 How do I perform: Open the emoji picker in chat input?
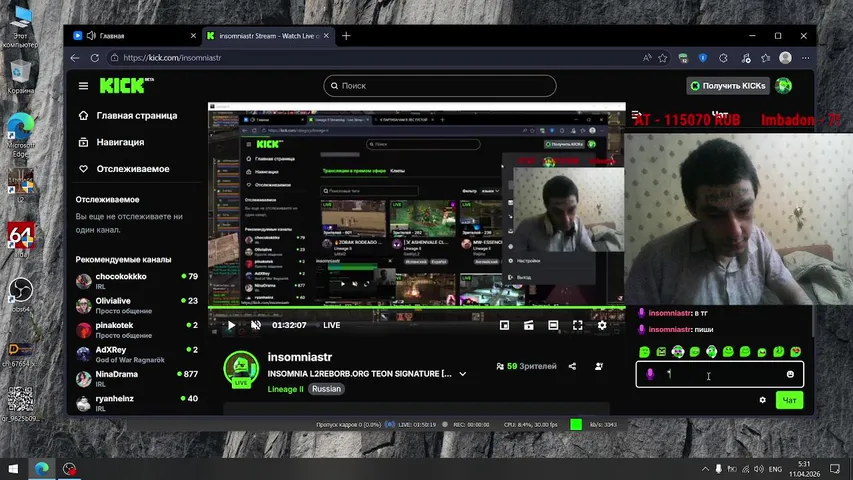click(790, 374)
